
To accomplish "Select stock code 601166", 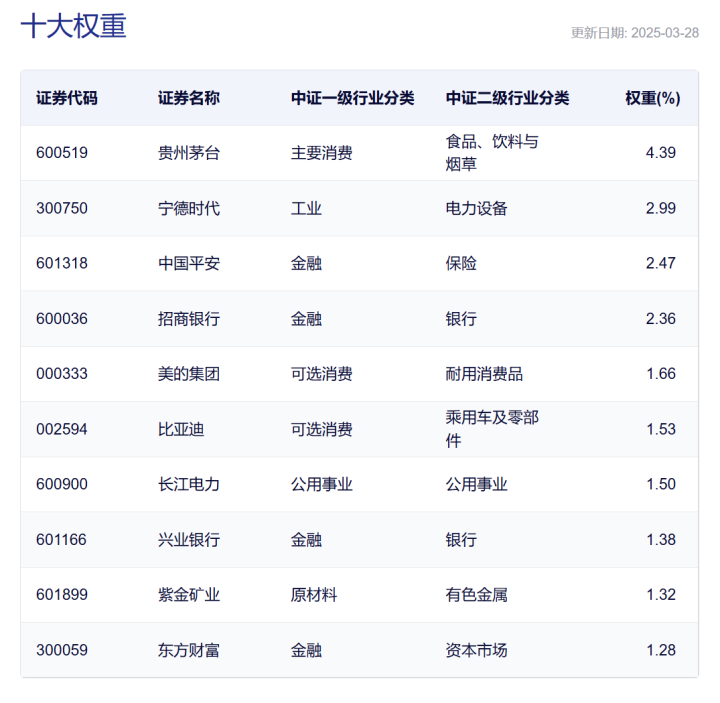I will [x=62, y=540].
